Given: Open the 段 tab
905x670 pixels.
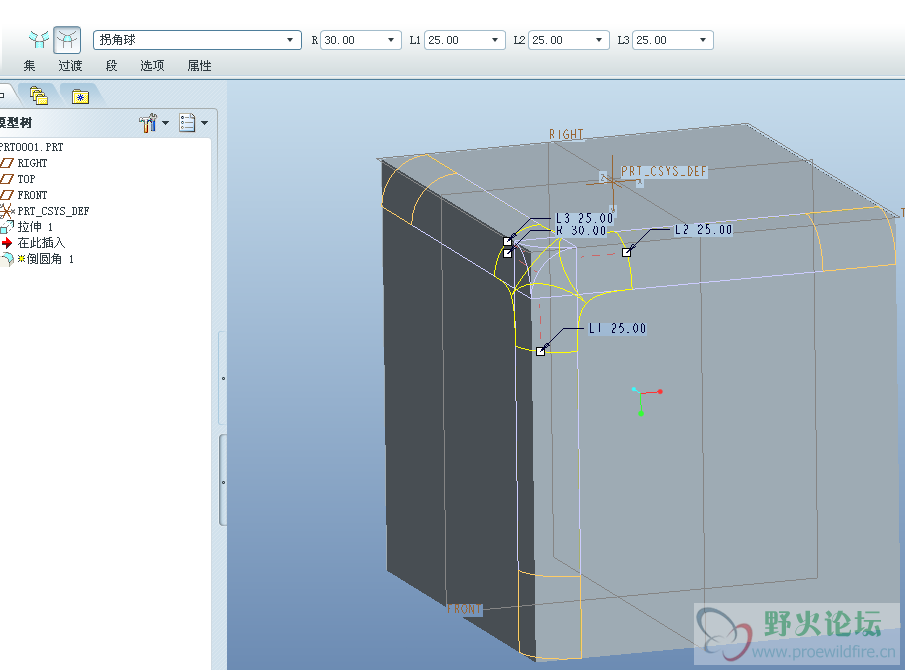Looking at the screenshot, I should coord(111,66).
